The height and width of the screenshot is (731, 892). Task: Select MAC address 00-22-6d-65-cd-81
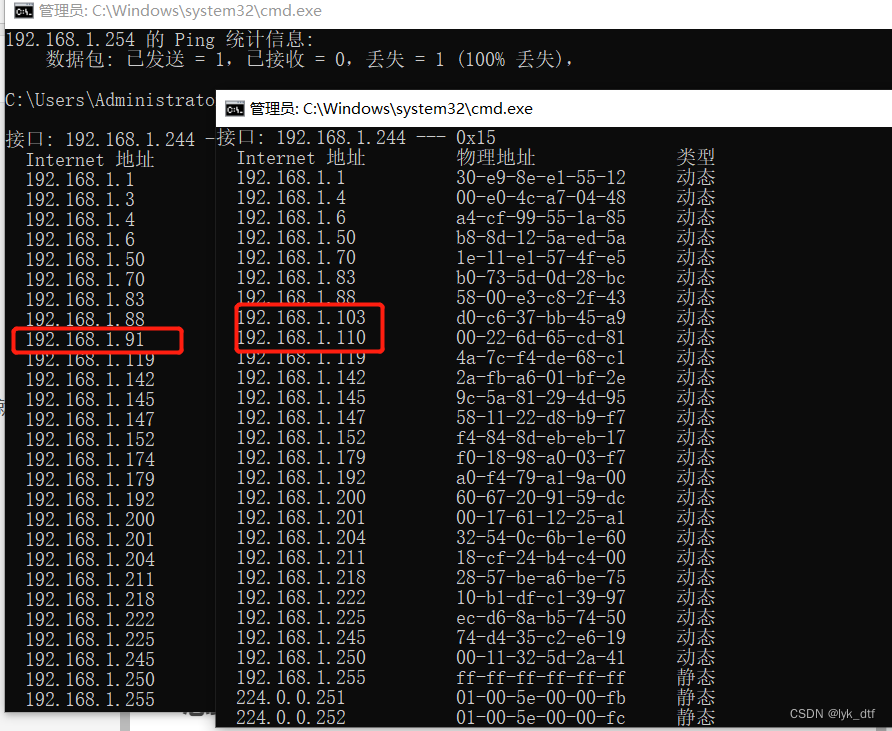coord(540,337)
